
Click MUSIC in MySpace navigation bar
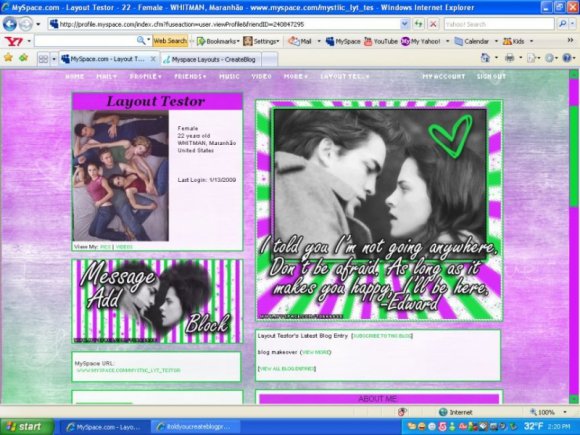click(x=229, y=77)
